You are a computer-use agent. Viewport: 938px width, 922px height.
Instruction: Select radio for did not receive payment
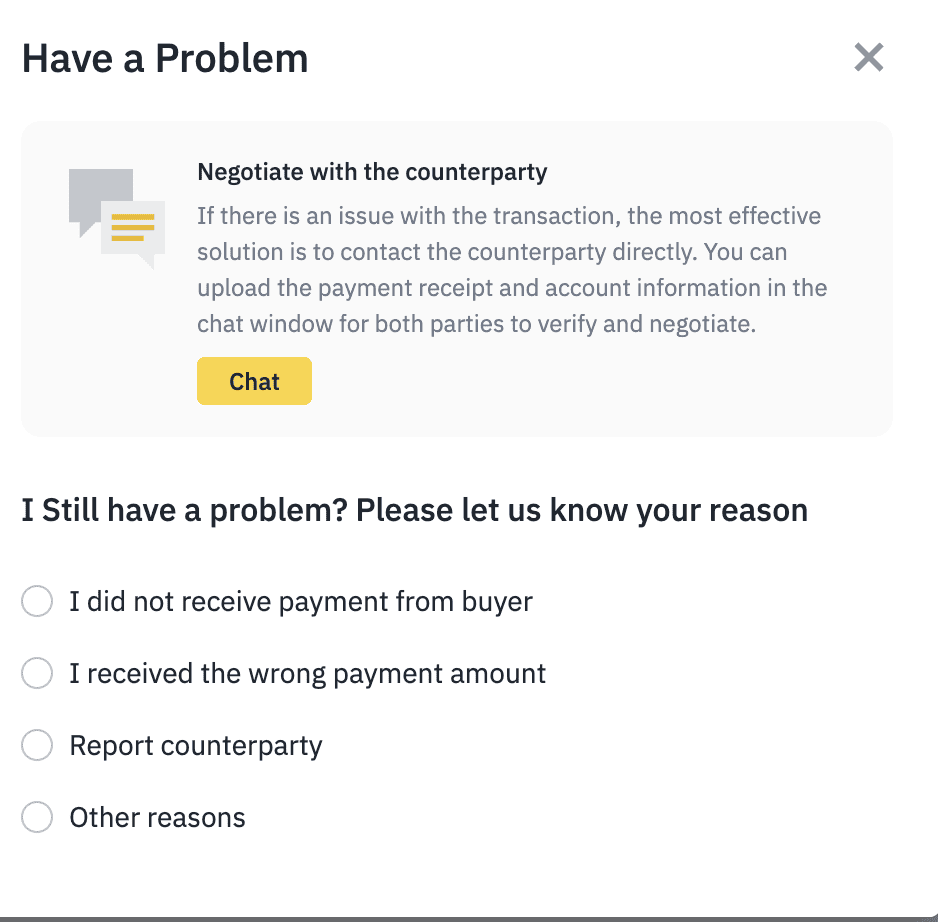37,602
